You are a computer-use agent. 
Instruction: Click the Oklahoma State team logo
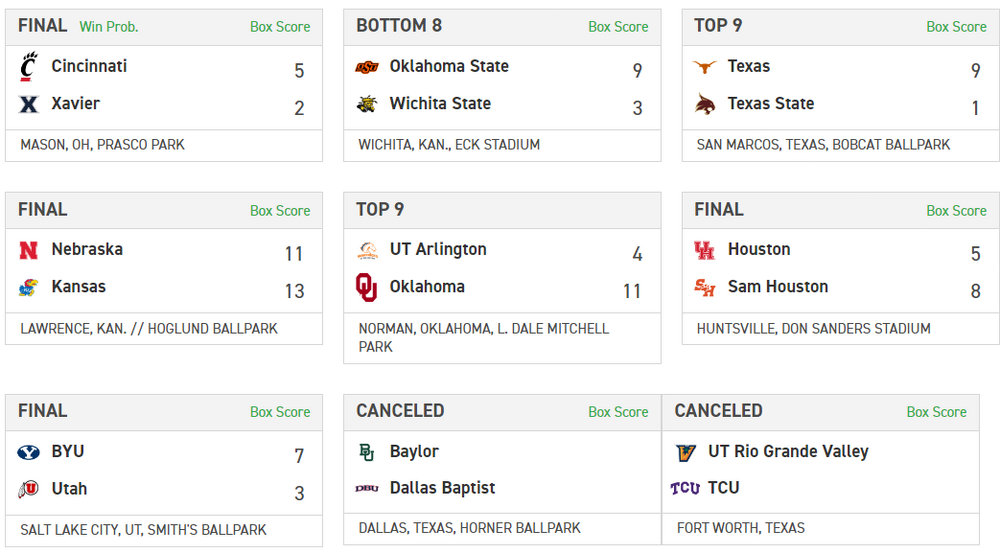pos(367,67)
